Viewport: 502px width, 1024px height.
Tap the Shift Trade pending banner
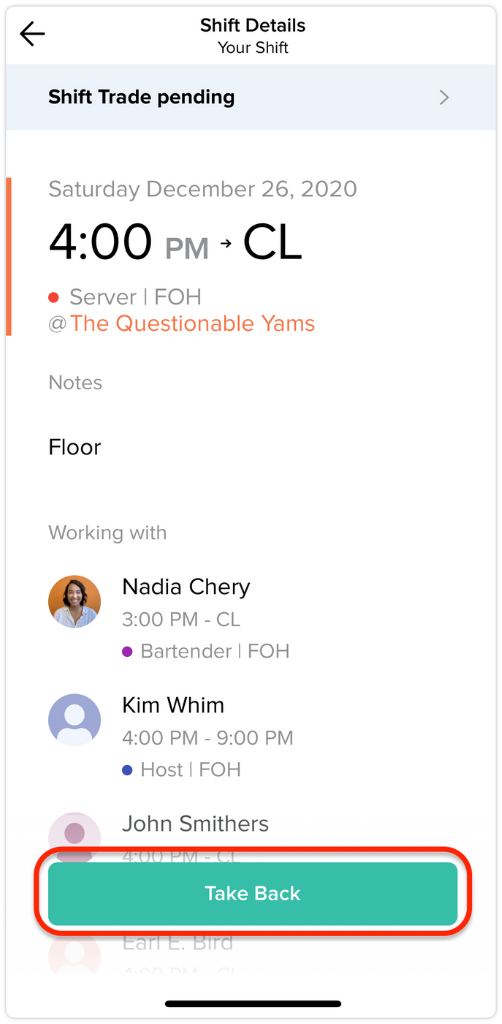click(251, 97)
